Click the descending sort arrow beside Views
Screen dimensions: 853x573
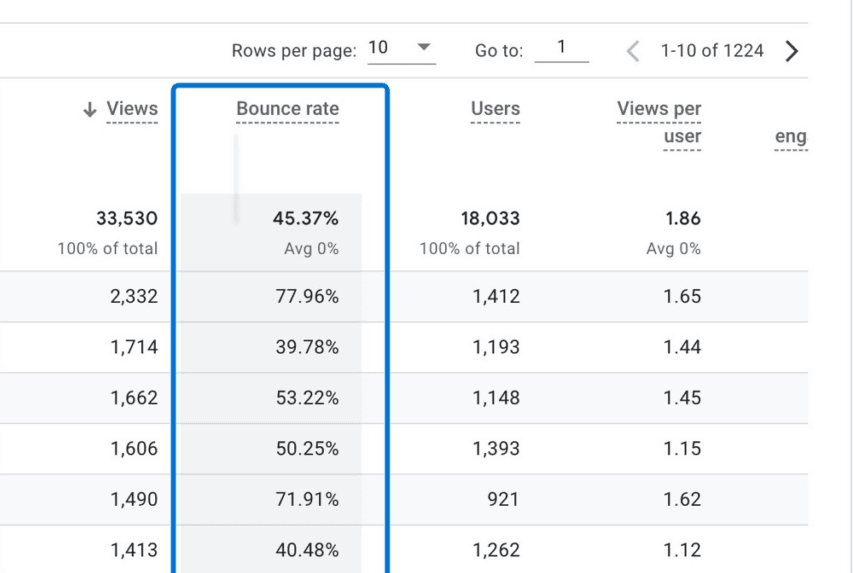pos(90,109)
